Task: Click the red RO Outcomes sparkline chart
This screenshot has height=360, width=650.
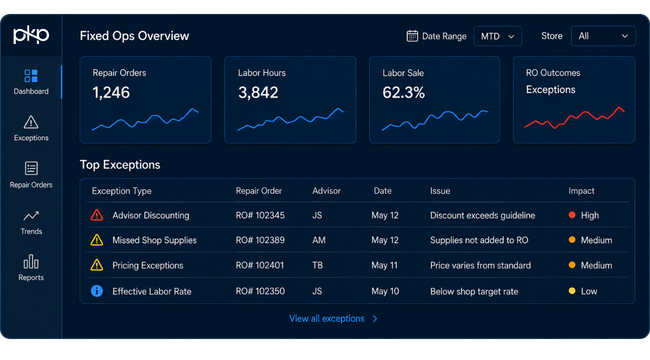Action: (x=575, y=118)
